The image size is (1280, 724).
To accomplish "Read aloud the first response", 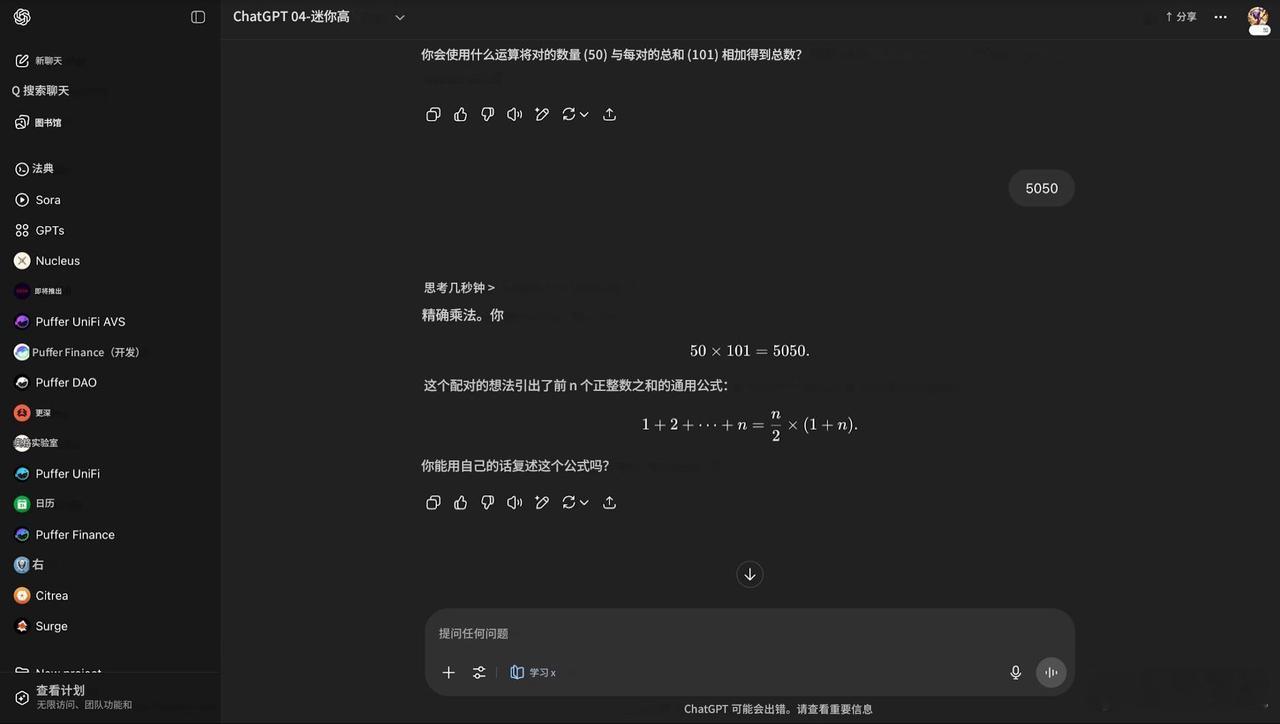I will click(514, 115).
